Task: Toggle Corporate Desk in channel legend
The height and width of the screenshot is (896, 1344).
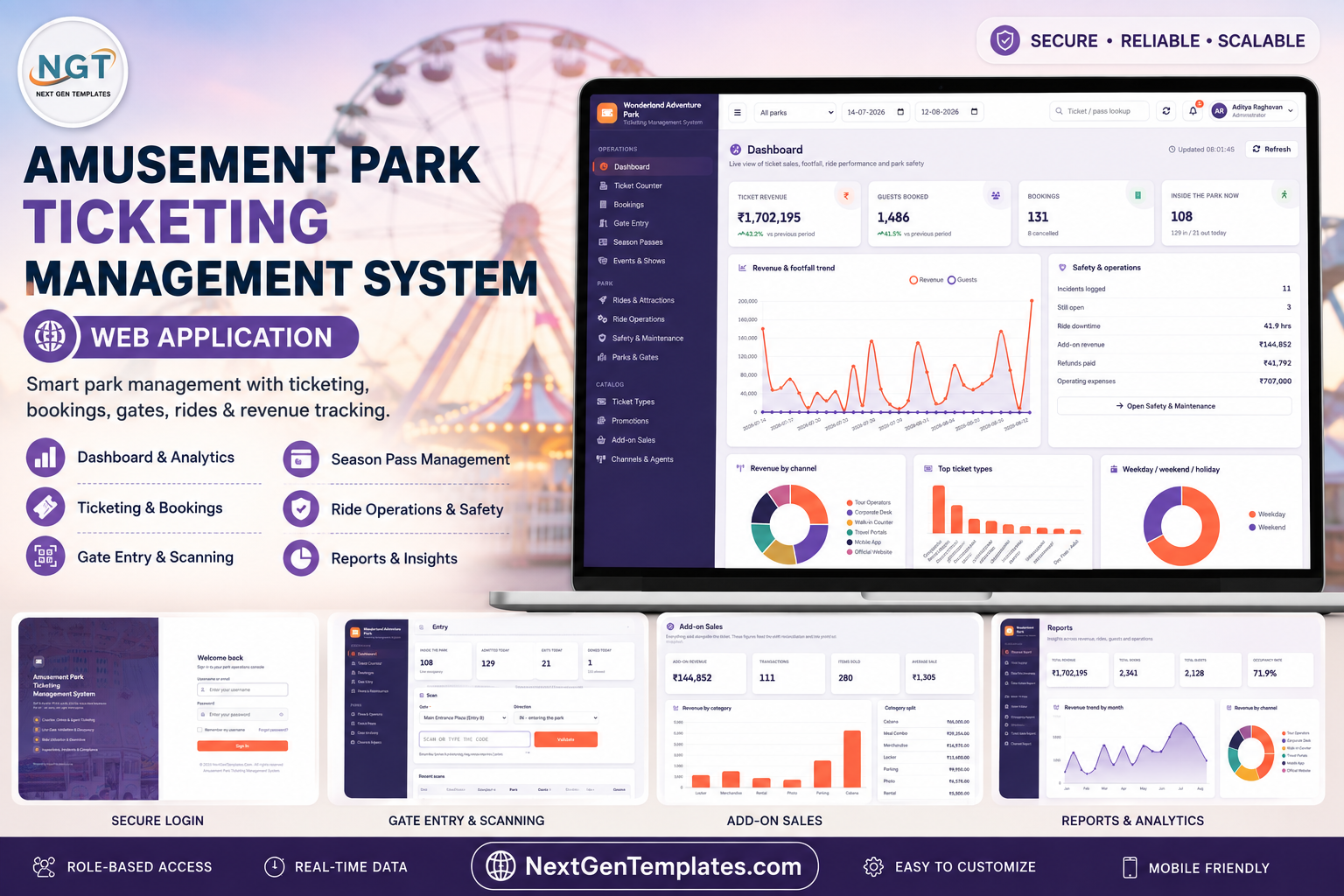Action: coord(870,512)
